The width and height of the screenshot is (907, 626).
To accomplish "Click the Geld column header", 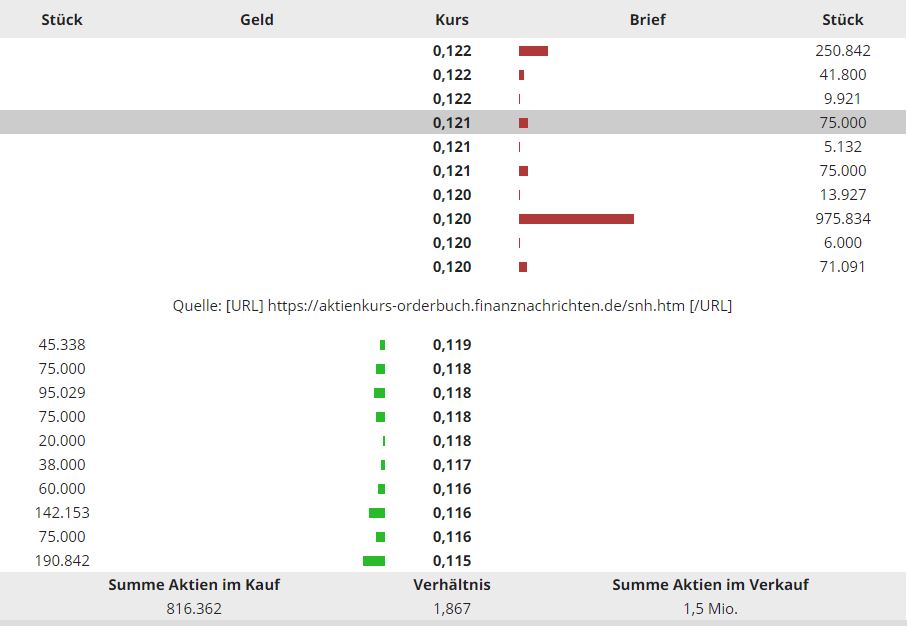I will pos(257,19).
